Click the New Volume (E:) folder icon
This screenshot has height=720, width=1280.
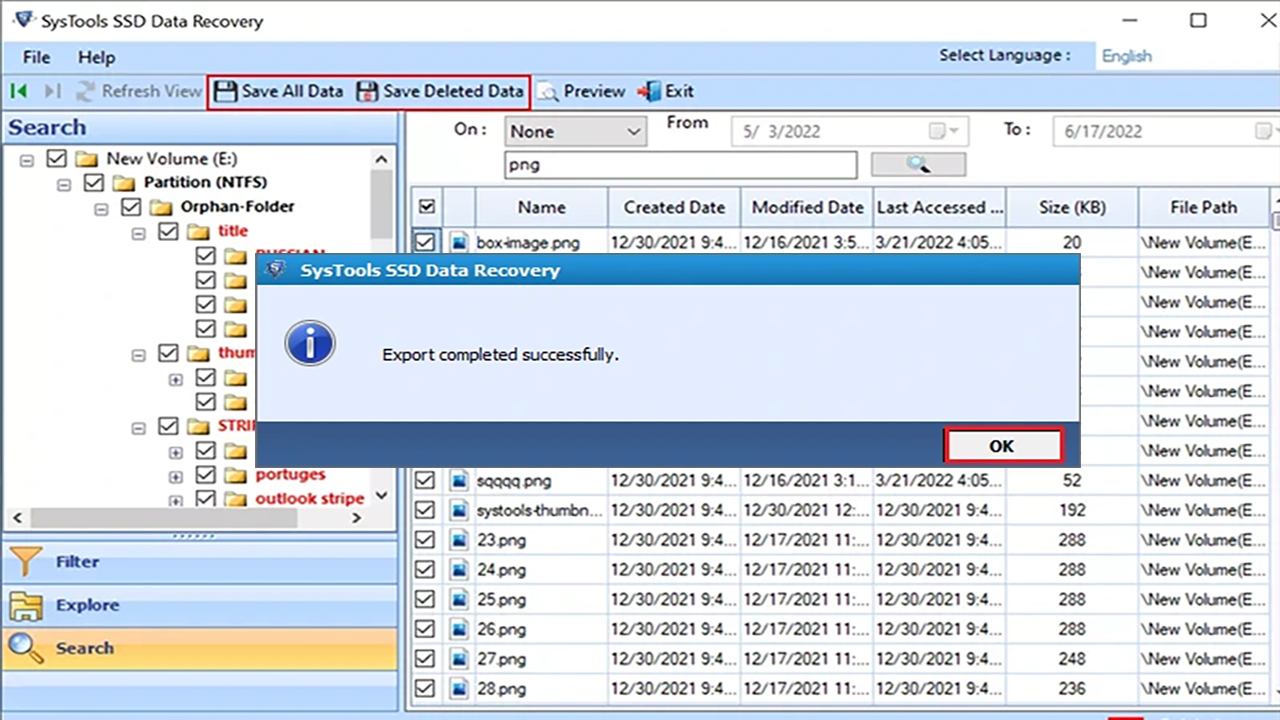(x=87, y=158)
